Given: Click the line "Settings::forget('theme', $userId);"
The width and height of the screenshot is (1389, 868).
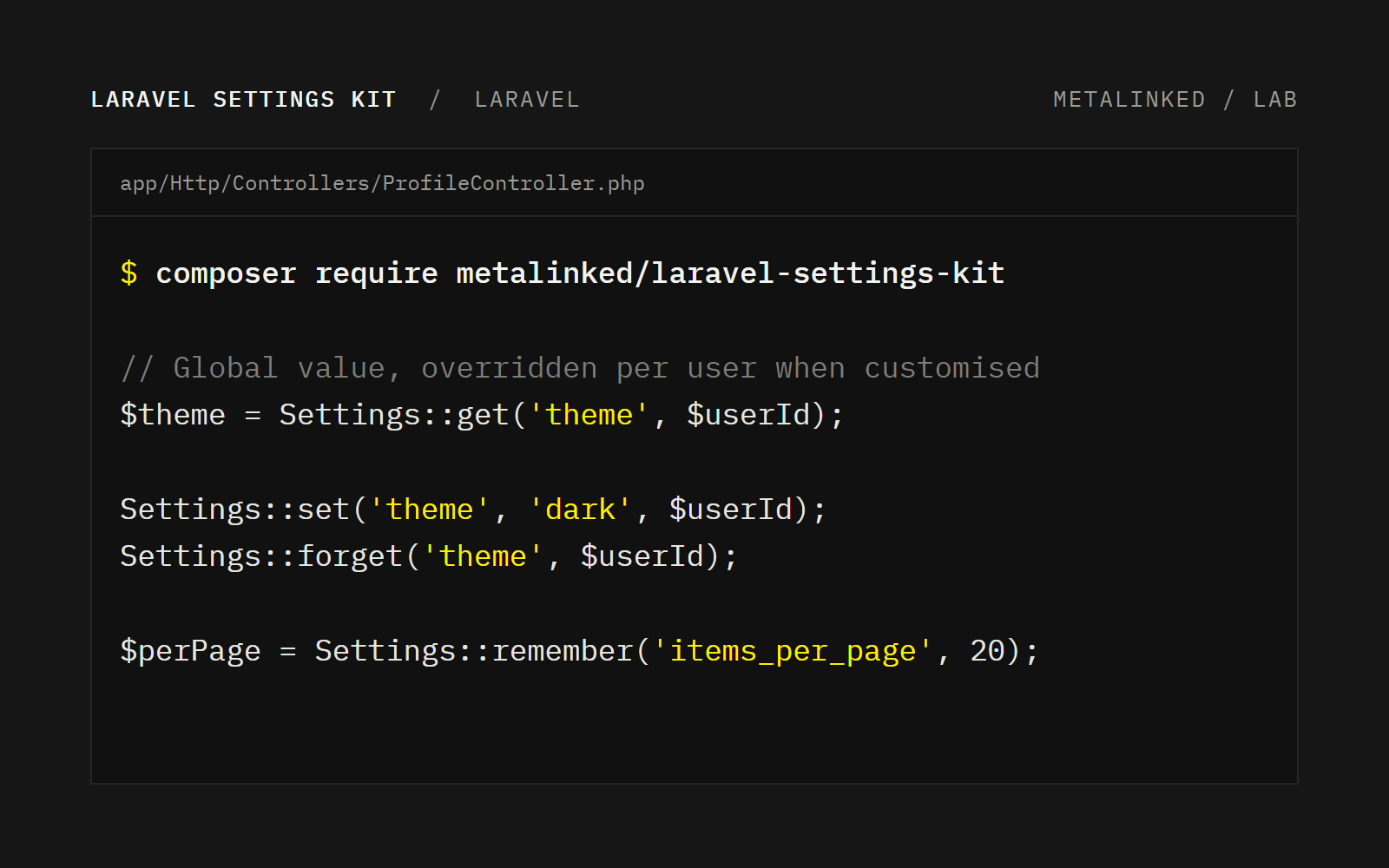Looking at the screenshot, I should point(429,556).
